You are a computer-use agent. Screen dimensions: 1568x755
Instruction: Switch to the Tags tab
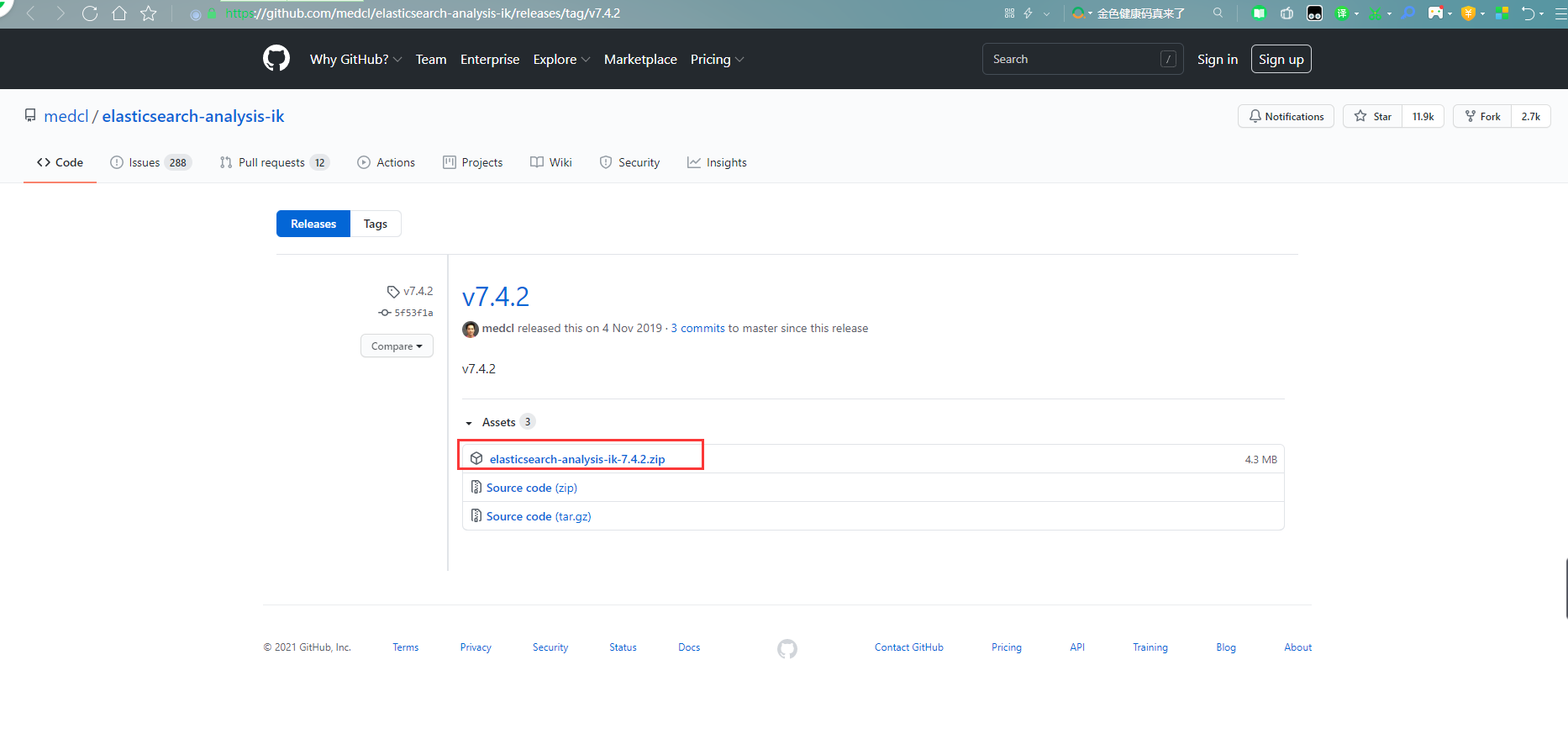[376, 224]
